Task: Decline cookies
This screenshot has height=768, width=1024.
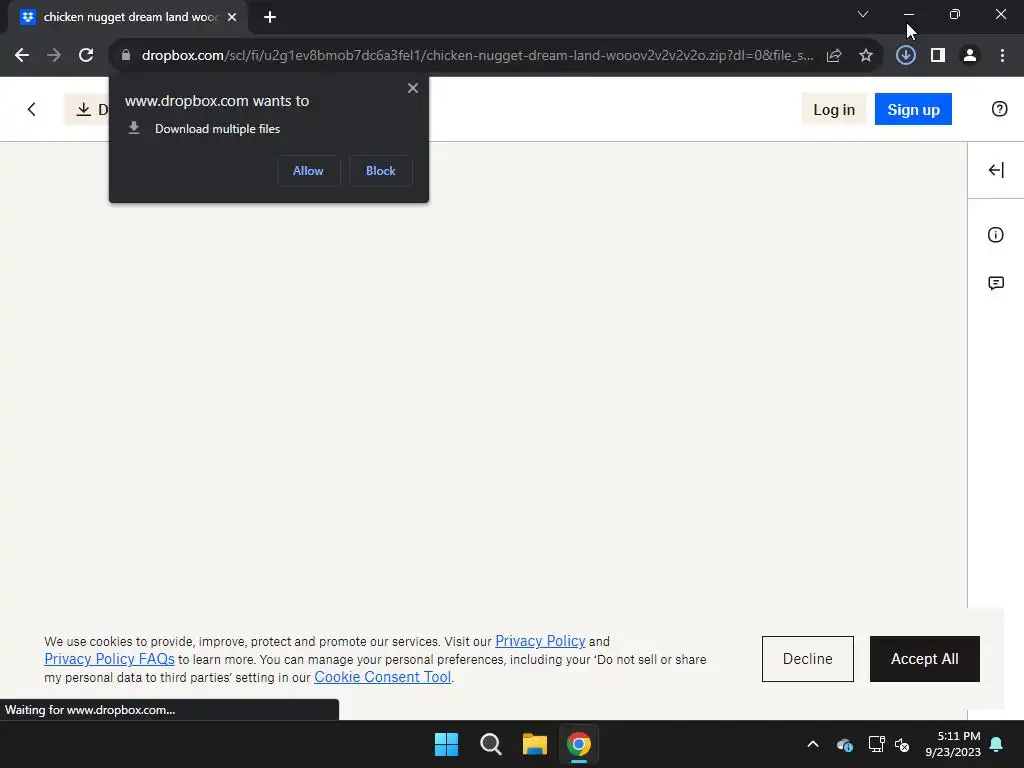Action: 808,659
